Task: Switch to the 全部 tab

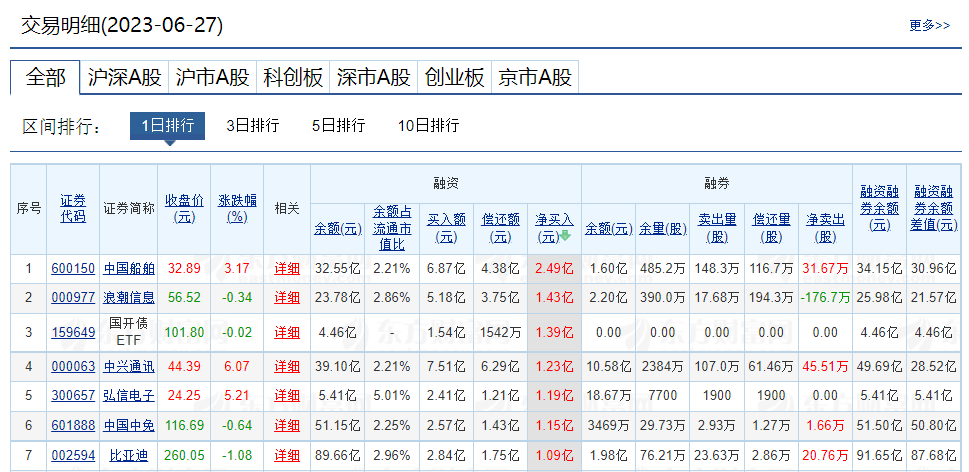Action: click(45, 77)
